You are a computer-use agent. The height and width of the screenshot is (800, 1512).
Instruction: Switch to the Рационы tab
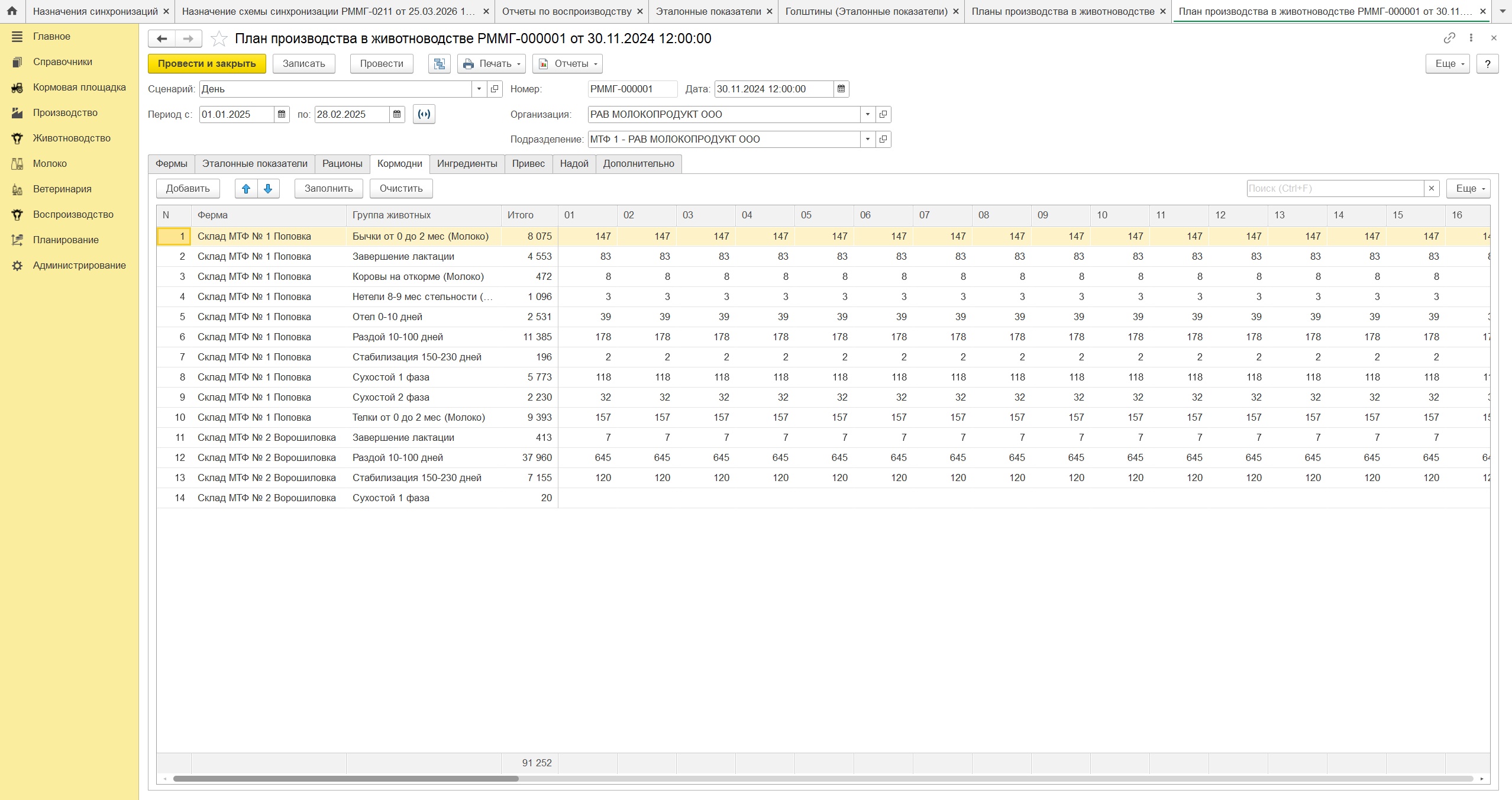[342, 164]
